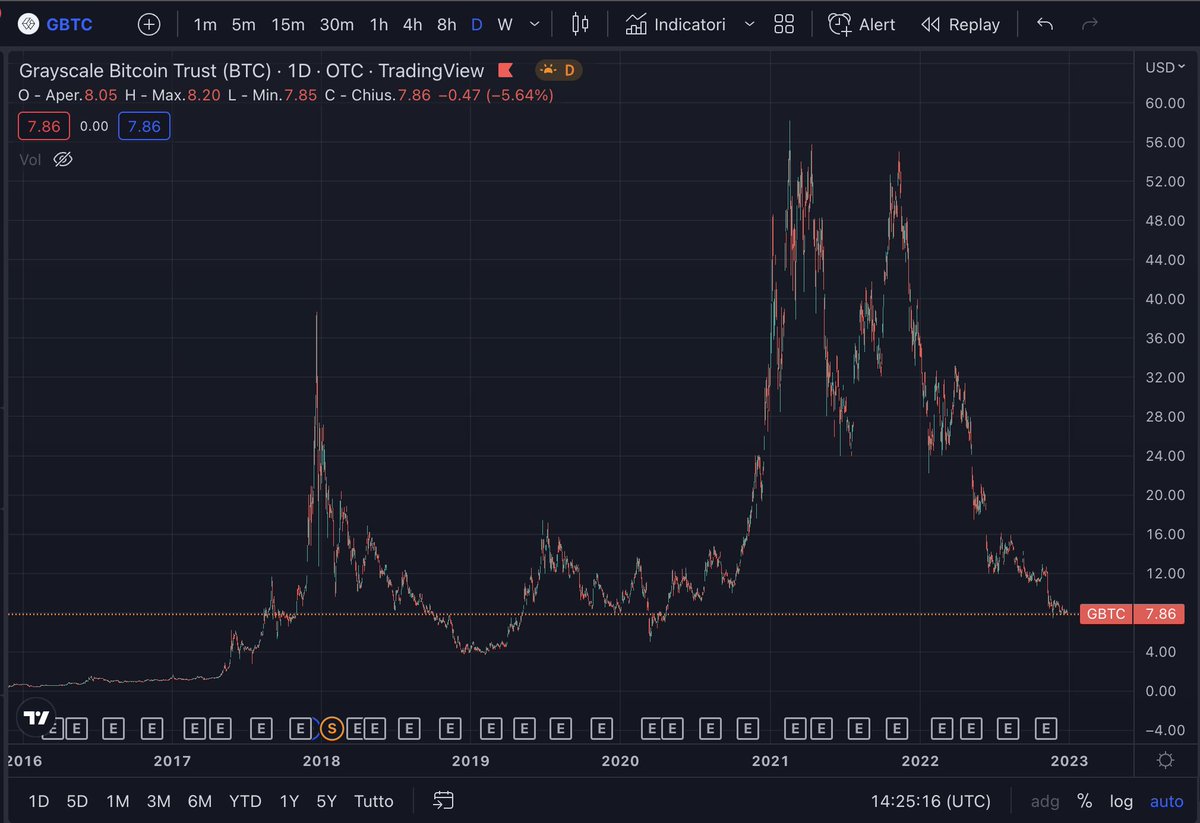This screenshot has height=823, width=1200.
Task: Click the orange S split marker
Action: click(332, 729)
